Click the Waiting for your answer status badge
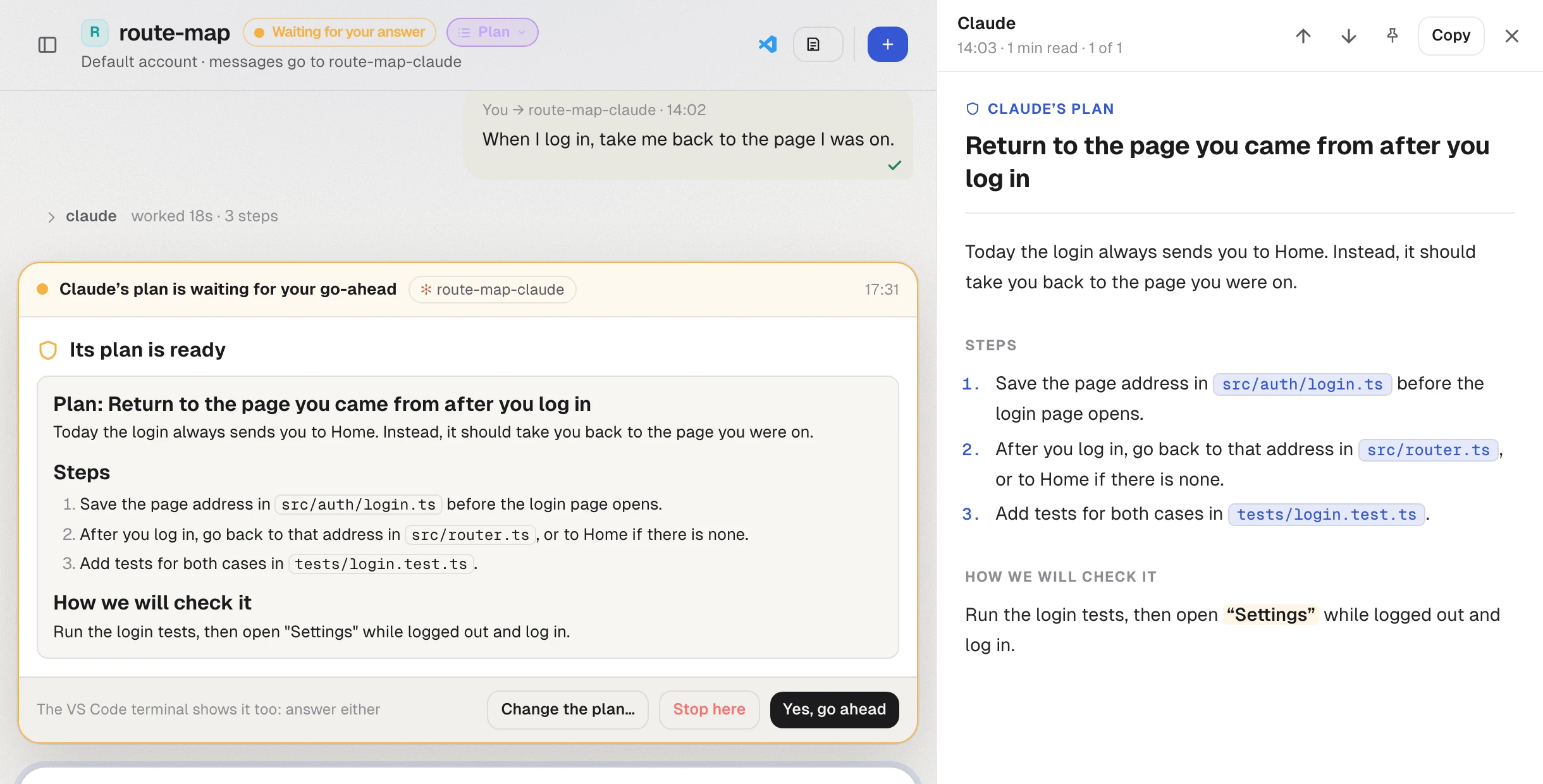The width and height of the screenshot is (1543, 784). click(x=340, y=32)
